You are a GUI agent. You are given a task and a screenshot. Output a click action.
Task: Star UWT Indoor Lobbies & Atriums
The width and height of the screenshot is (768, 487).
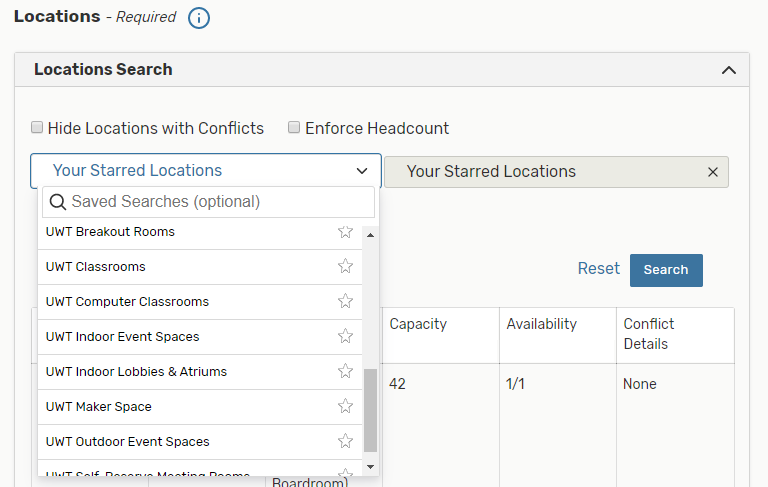345,371
